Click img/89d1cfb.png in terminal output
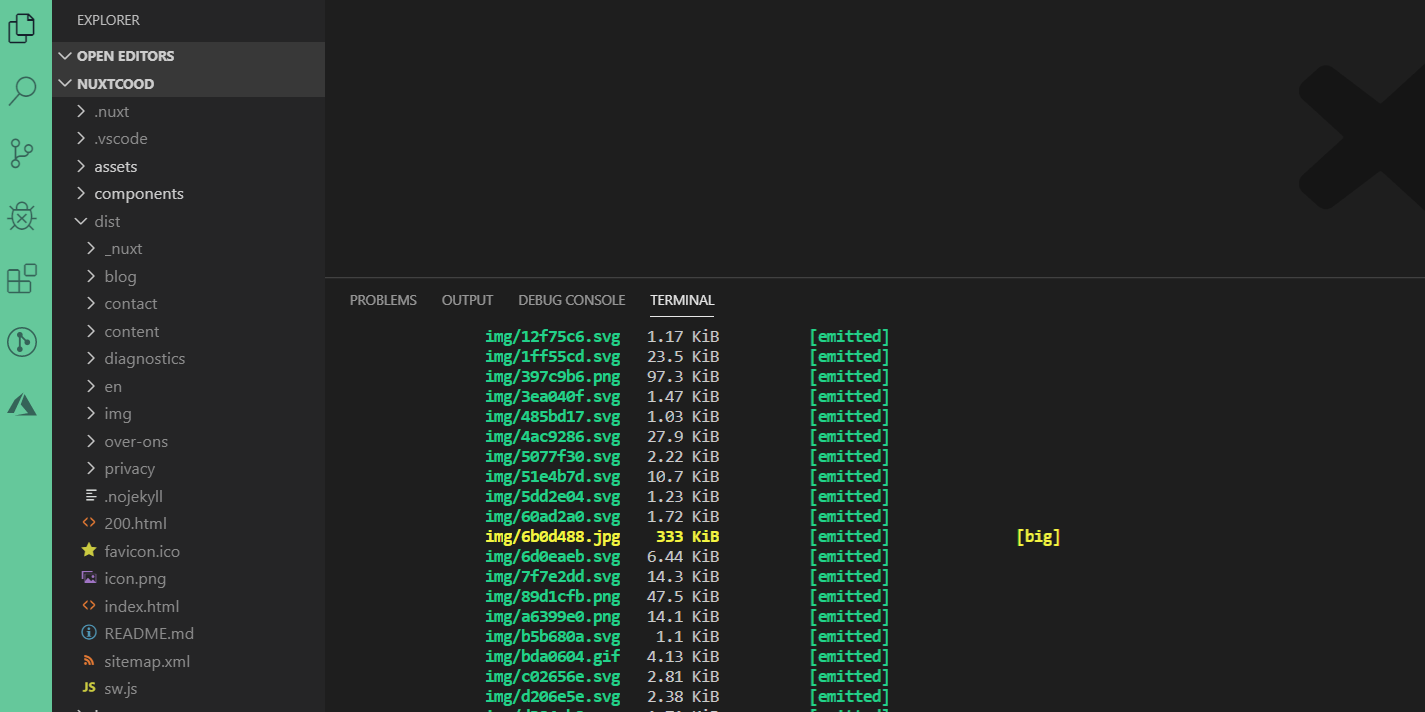Viewport: 1425px width, 712px height. 552,597
